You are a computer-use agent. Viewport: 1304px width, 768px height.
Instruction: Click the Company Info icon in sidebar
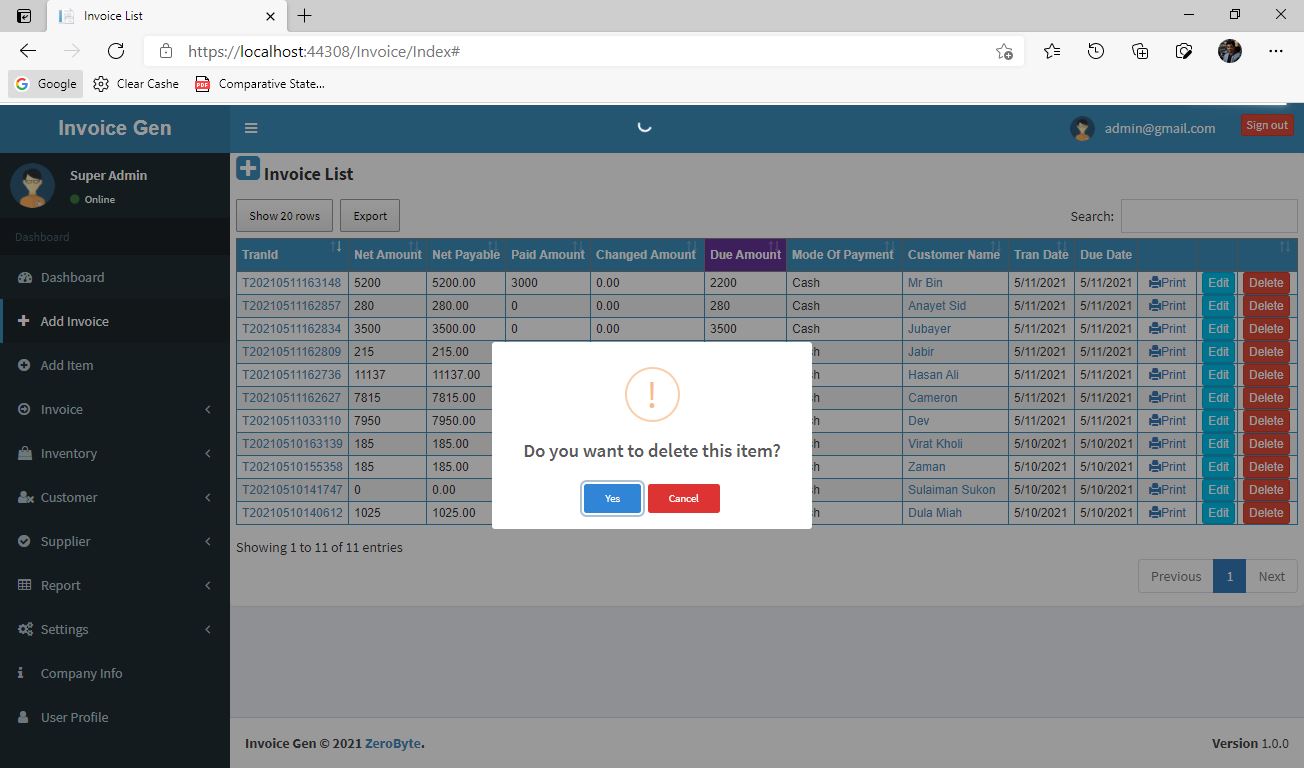23,673
